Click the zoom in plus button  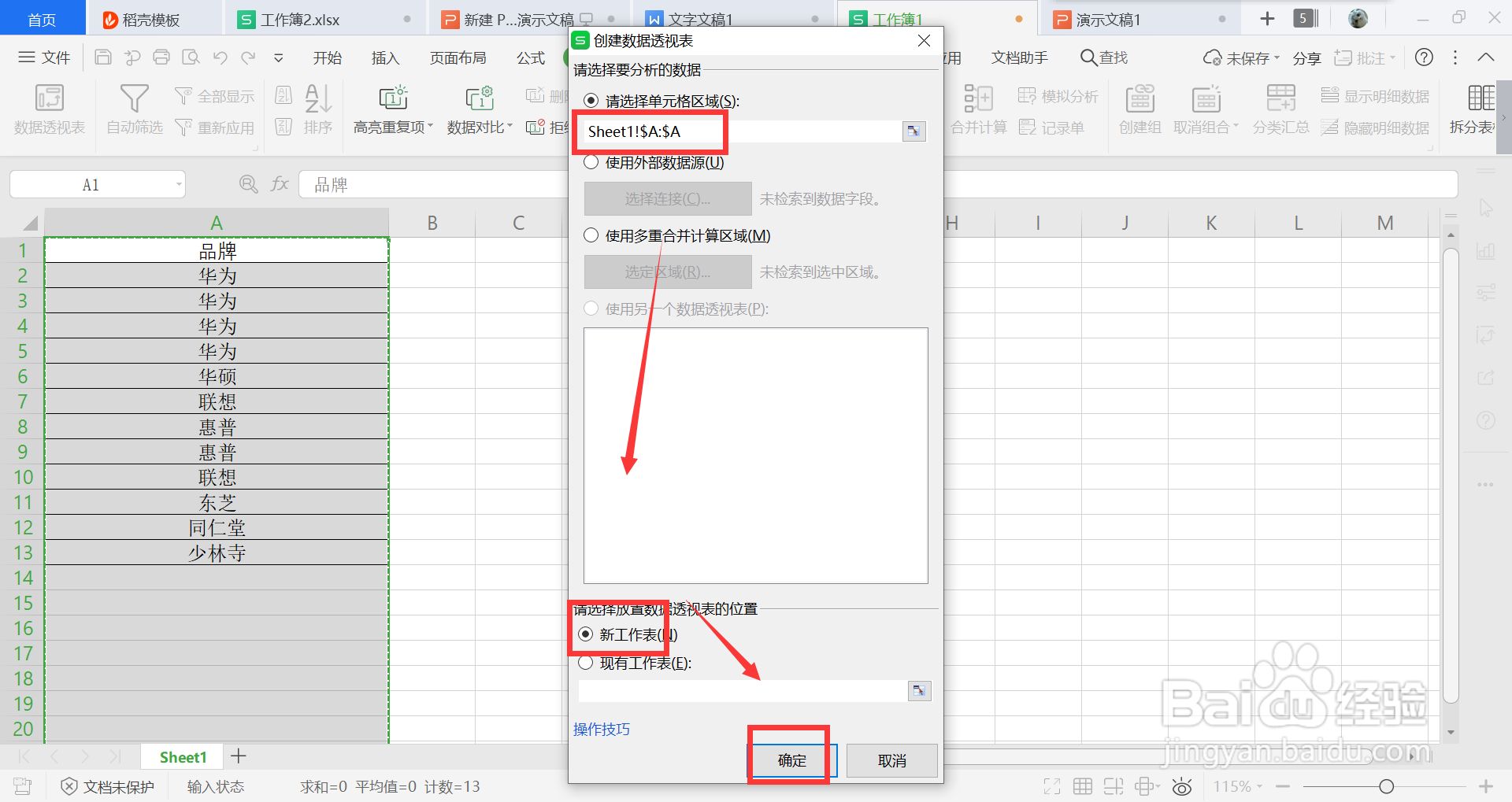[x=1486, y=786]
